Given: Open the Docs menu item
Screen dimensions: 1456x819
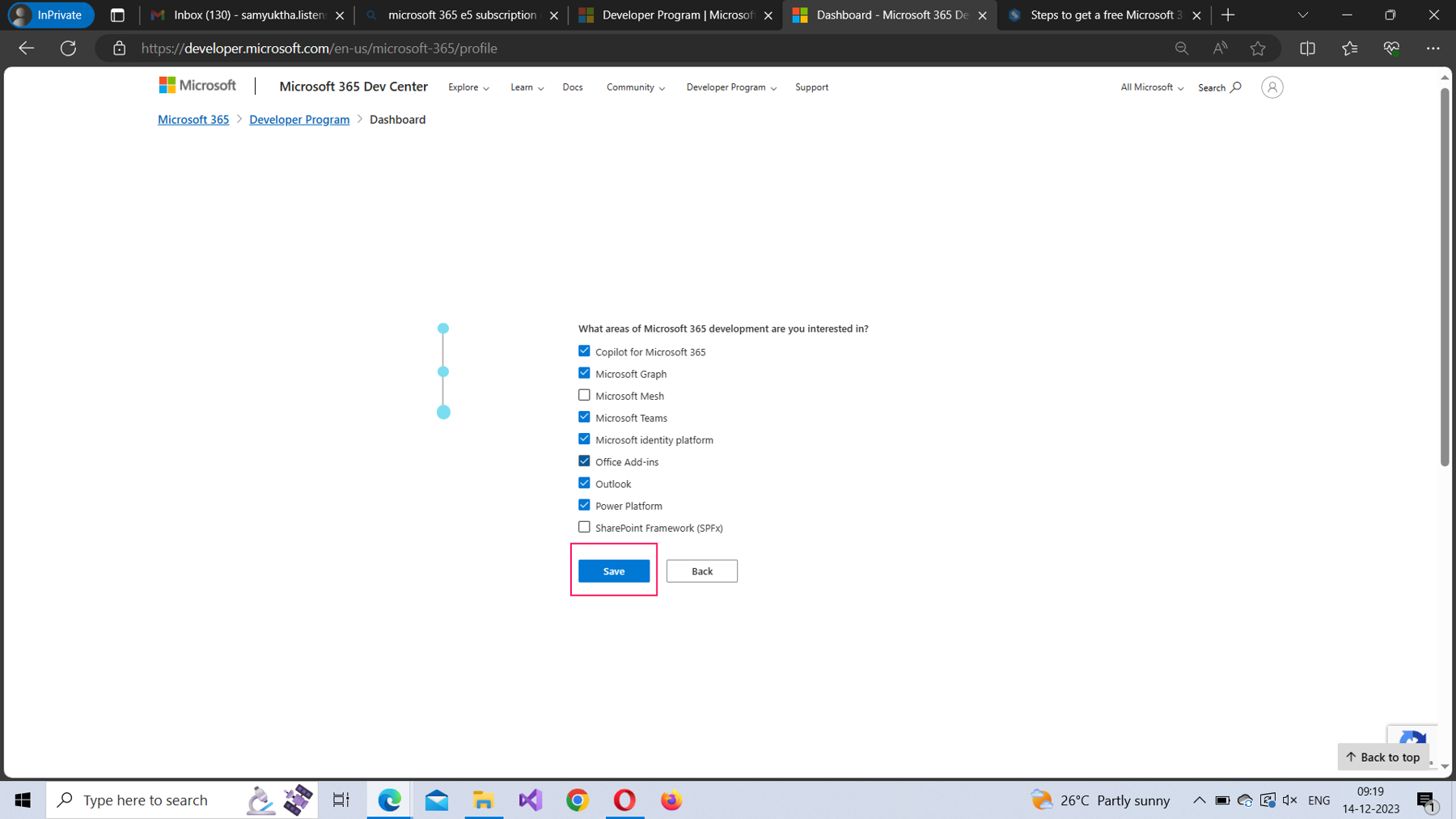Looking at the screenshot, I should coord(573,87).
